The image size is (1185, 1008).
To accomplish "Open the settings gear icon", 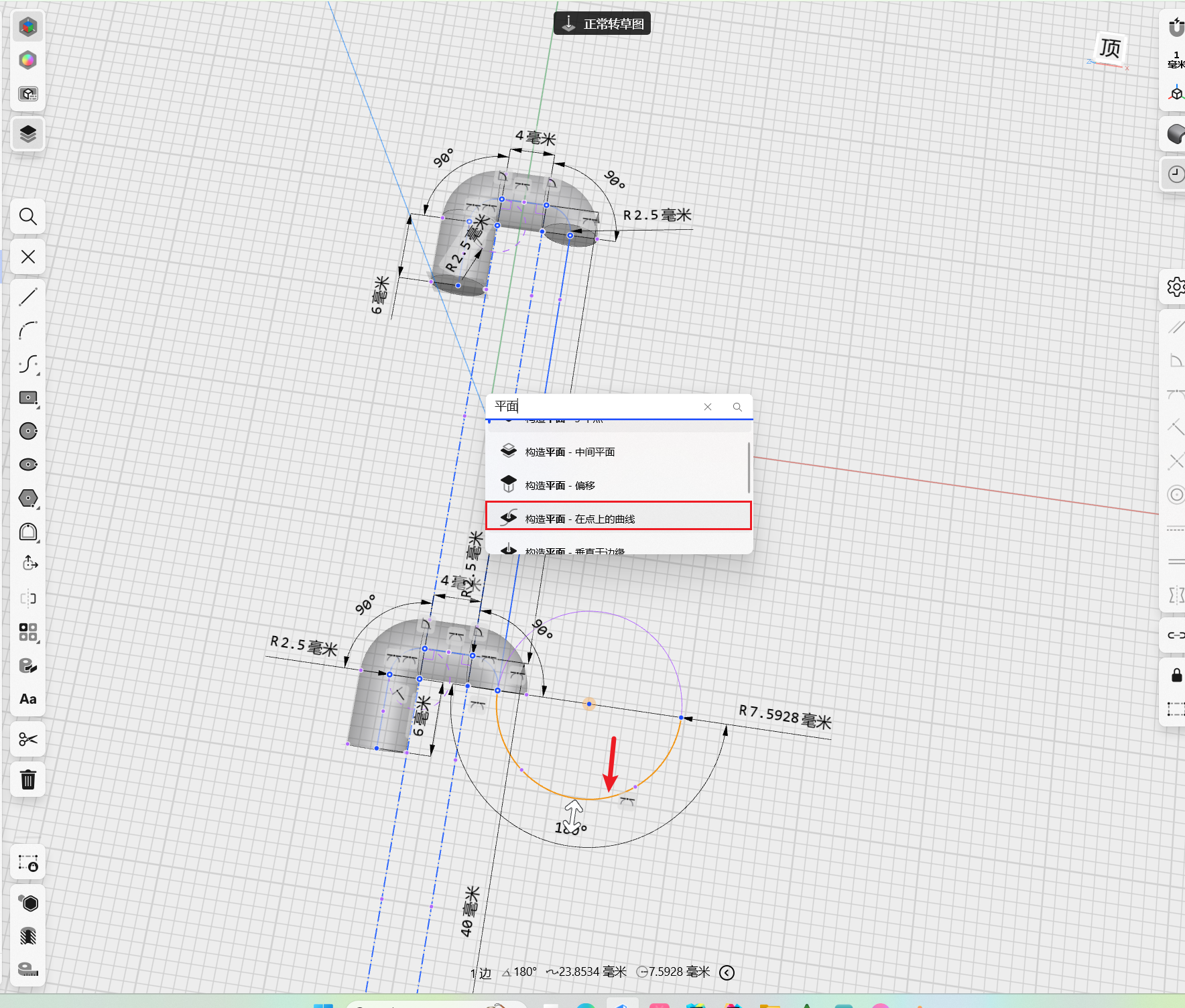I will (x=1176, y=287).
